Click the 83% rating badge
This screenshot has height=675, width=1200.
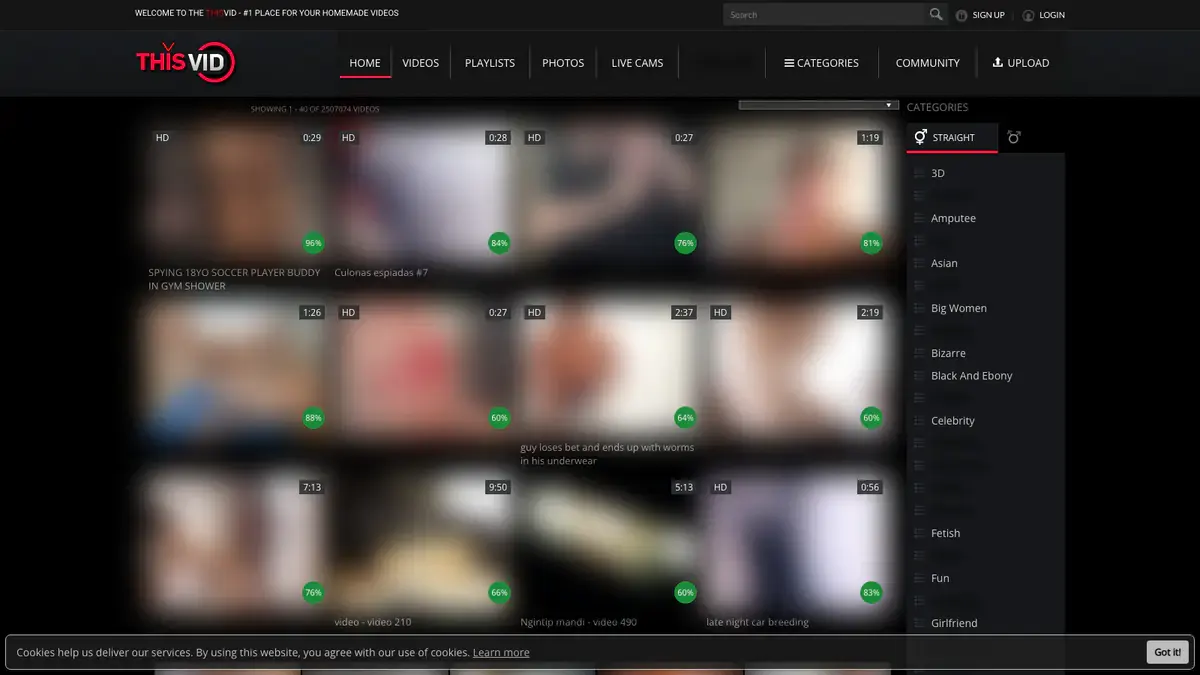[871, 593]
